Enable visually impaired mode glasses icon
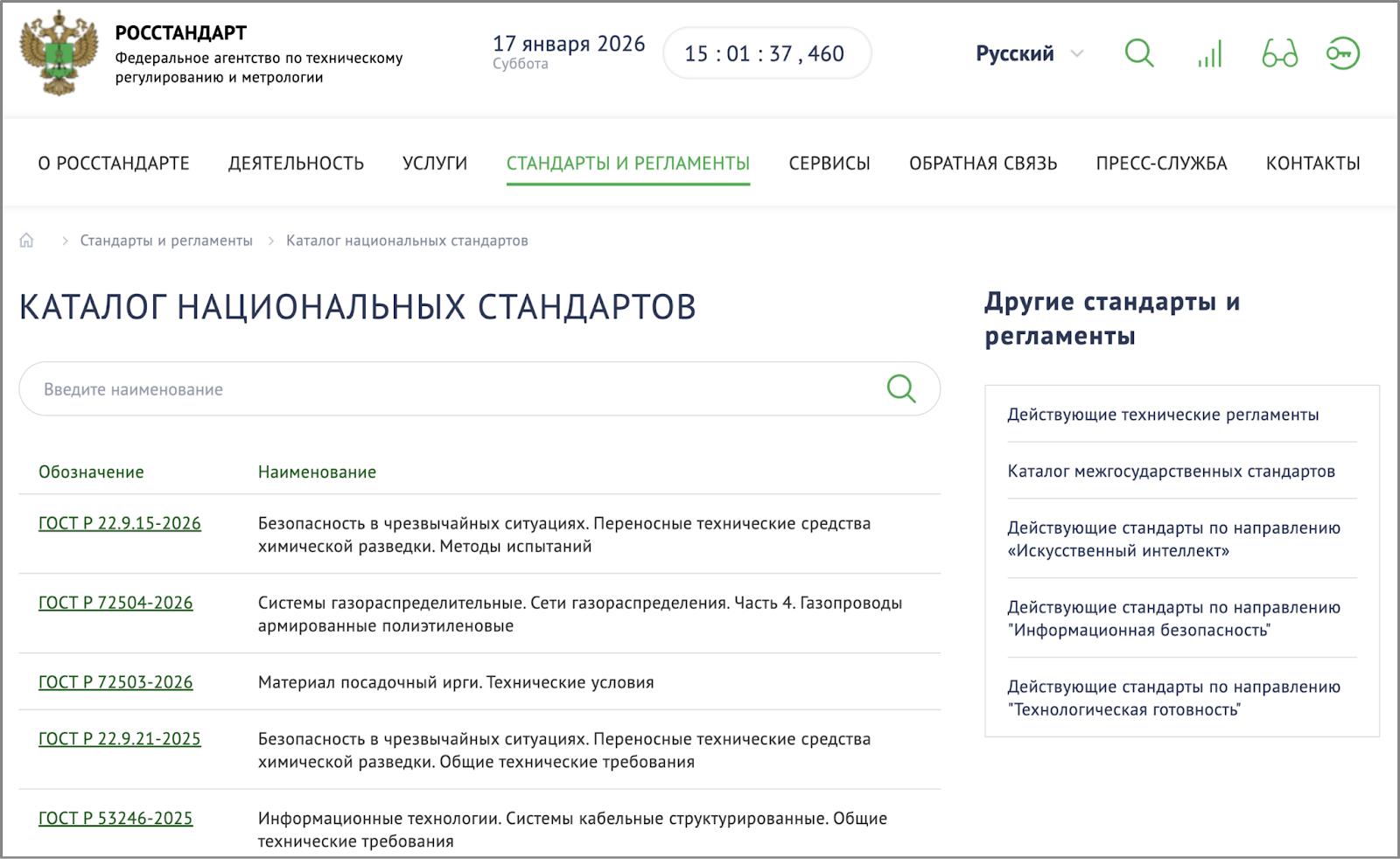1400x859 pixels. click(1279, 54)
